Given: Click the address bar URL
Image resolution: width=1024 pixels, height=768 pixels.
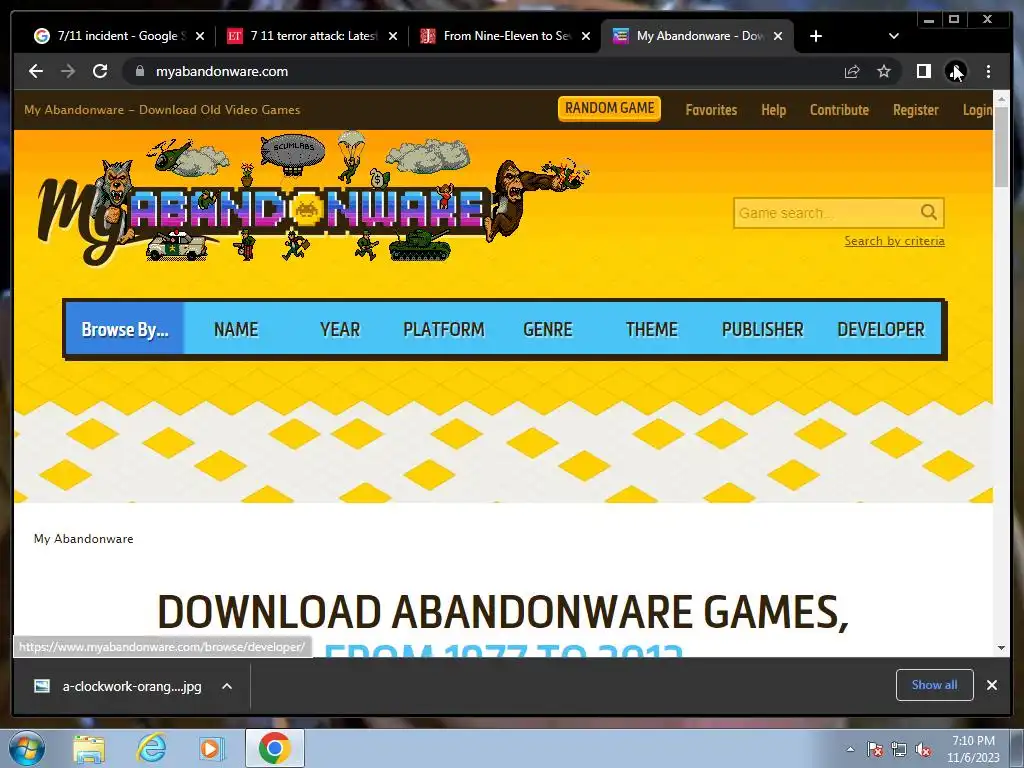Looking at the screenshot, I should click(x=221, y=71).
